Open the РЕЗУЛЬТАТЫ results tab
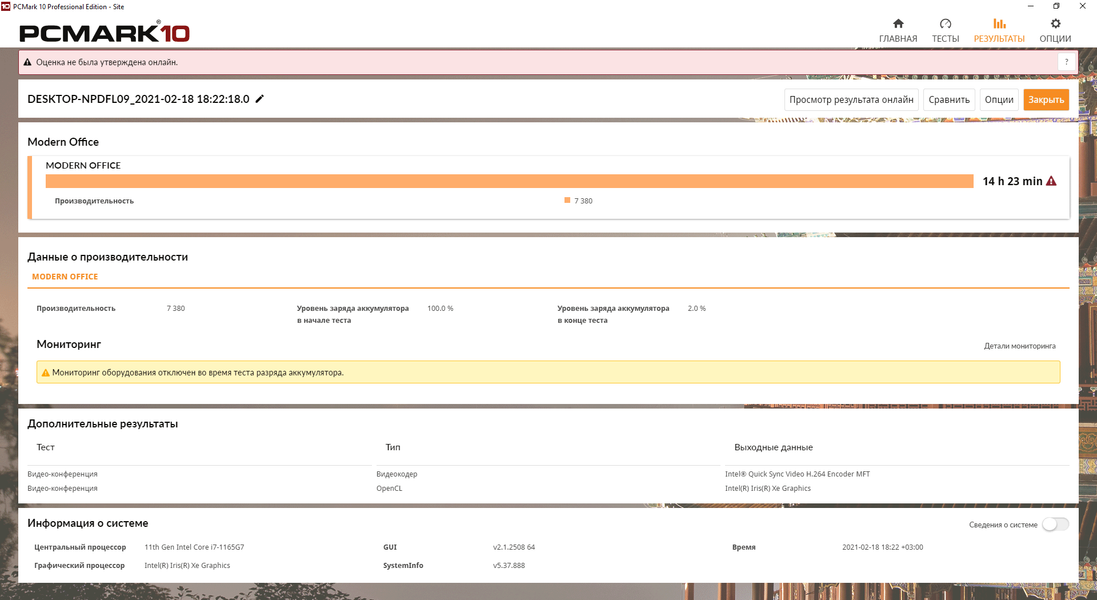The image size is (1097, 600). [999, 31]
